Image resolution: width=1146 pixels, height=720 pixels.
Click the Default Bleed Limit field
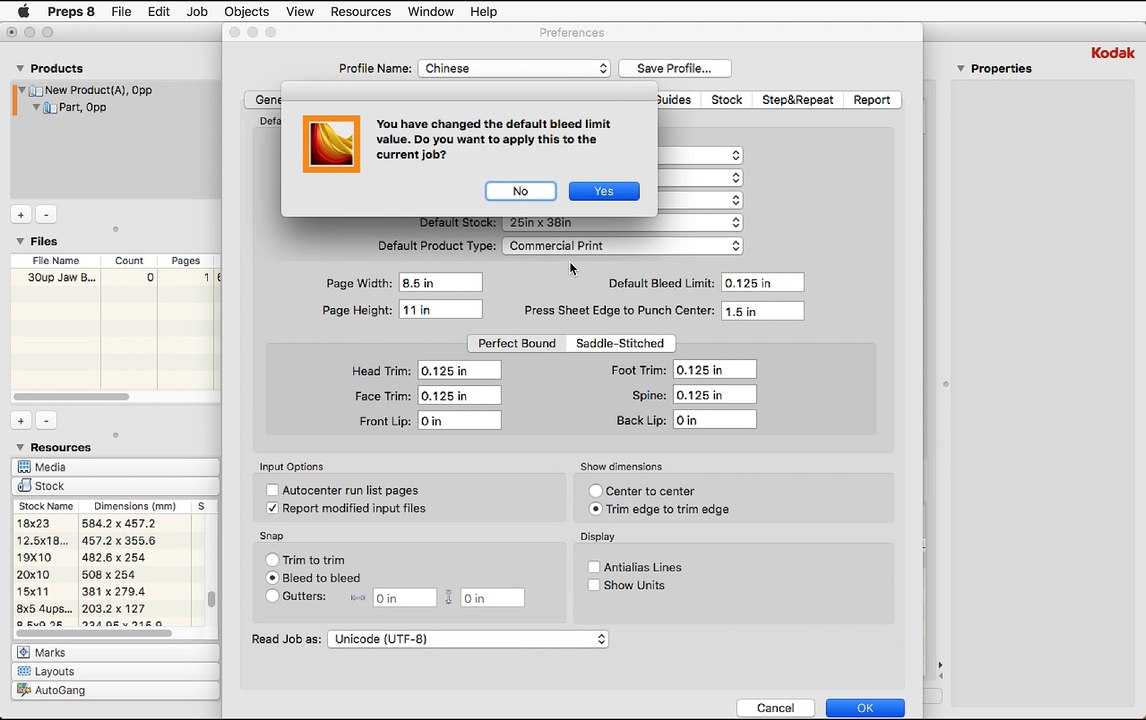pyautogui.click(x=762, y=283)
